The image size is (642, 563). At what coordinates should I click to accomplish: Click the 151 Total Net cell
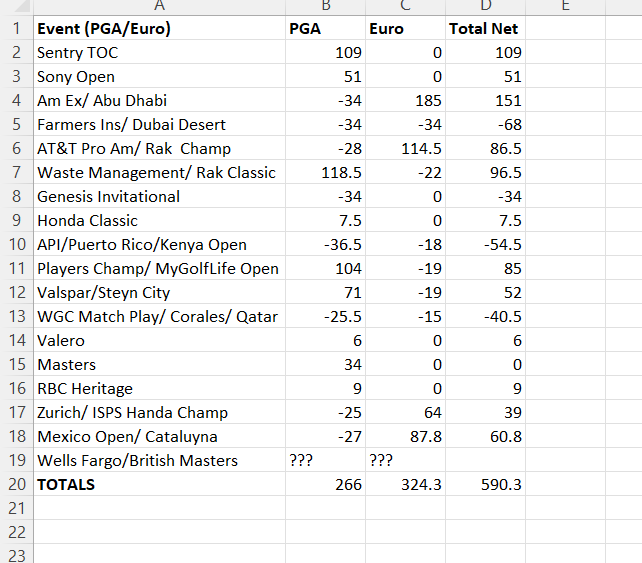[485, 100]
